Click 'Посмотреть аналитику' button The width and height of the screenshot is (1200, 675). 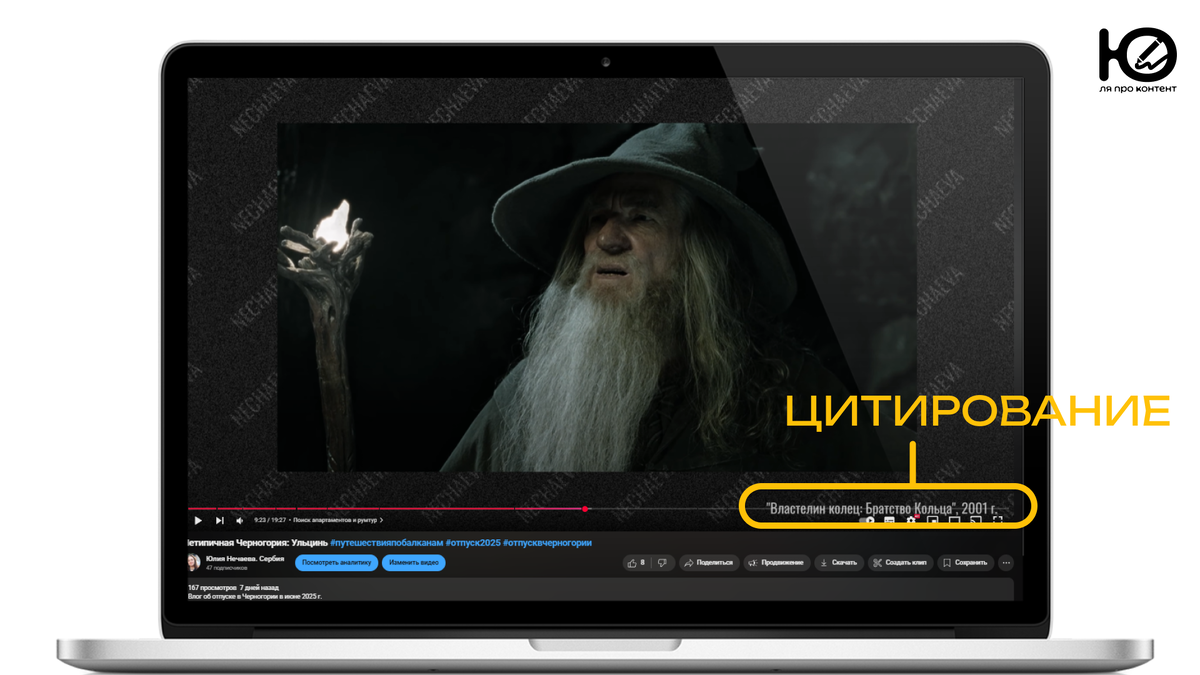tap(337, 563)
